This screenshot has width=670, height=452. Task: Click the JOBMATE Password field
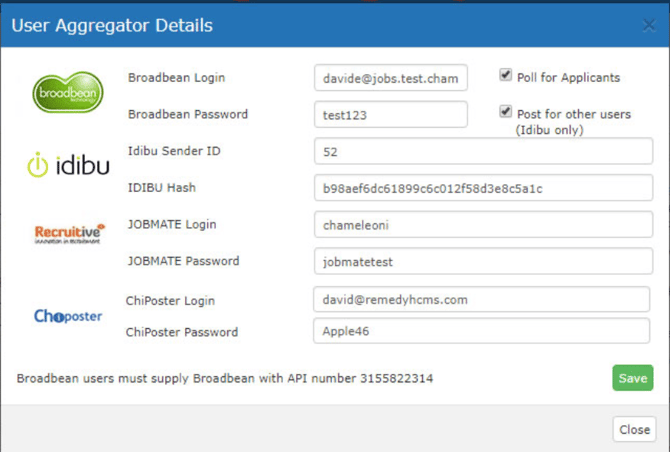(483, 261)
